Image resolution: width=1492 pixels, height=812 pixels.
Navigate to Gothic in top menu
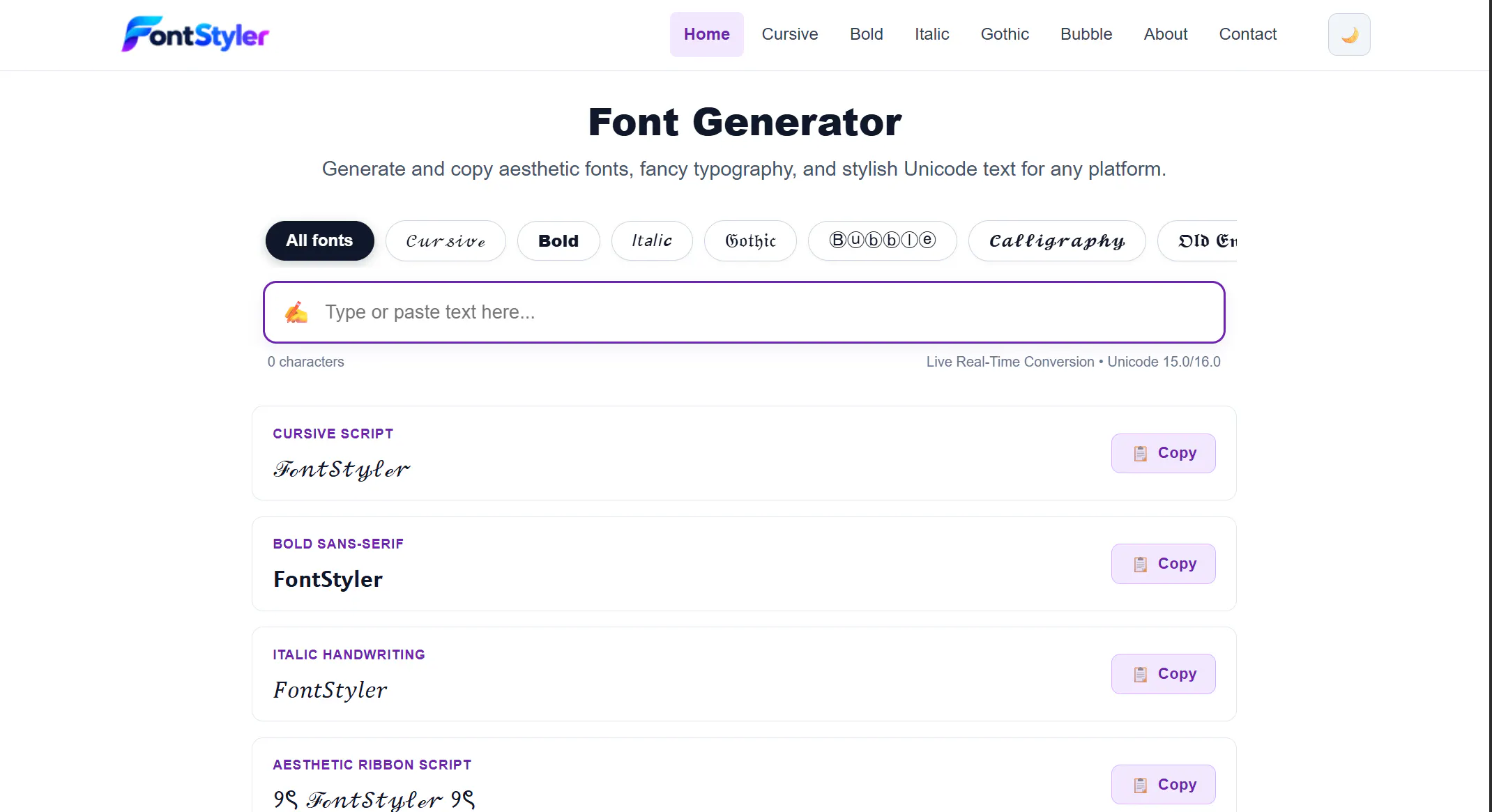click(1004, 34)
